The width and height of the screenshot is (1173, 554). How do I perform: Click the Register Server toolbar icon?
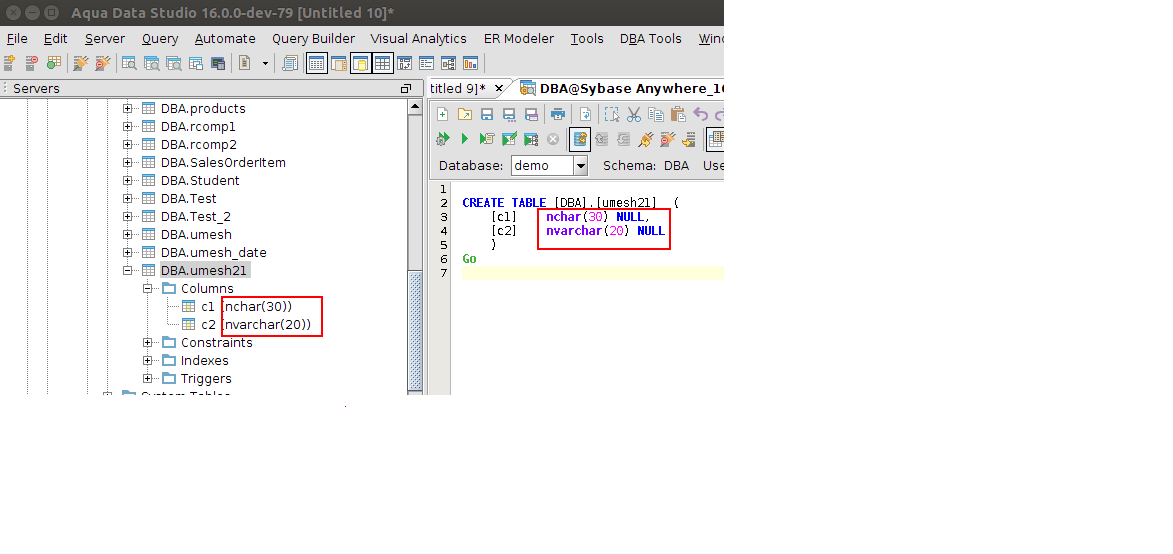[x=10, y=63]
